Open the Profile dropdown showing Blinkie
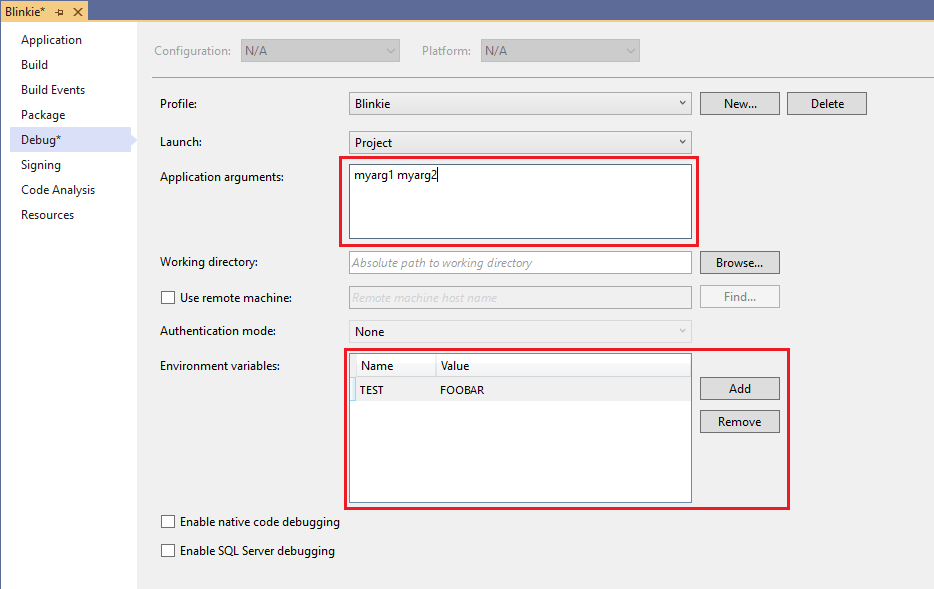934x589 pixels. [520, 103]
